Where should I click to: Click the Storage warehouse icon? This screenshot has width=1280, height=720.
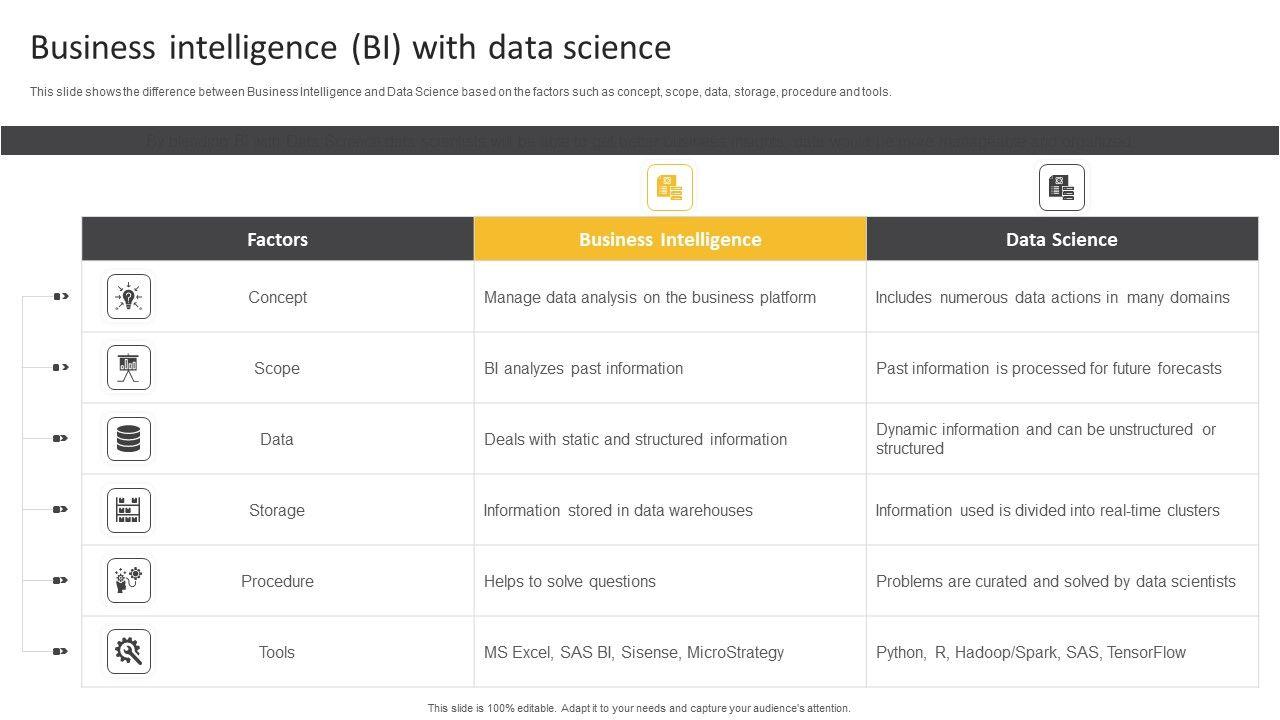[129, 510]
